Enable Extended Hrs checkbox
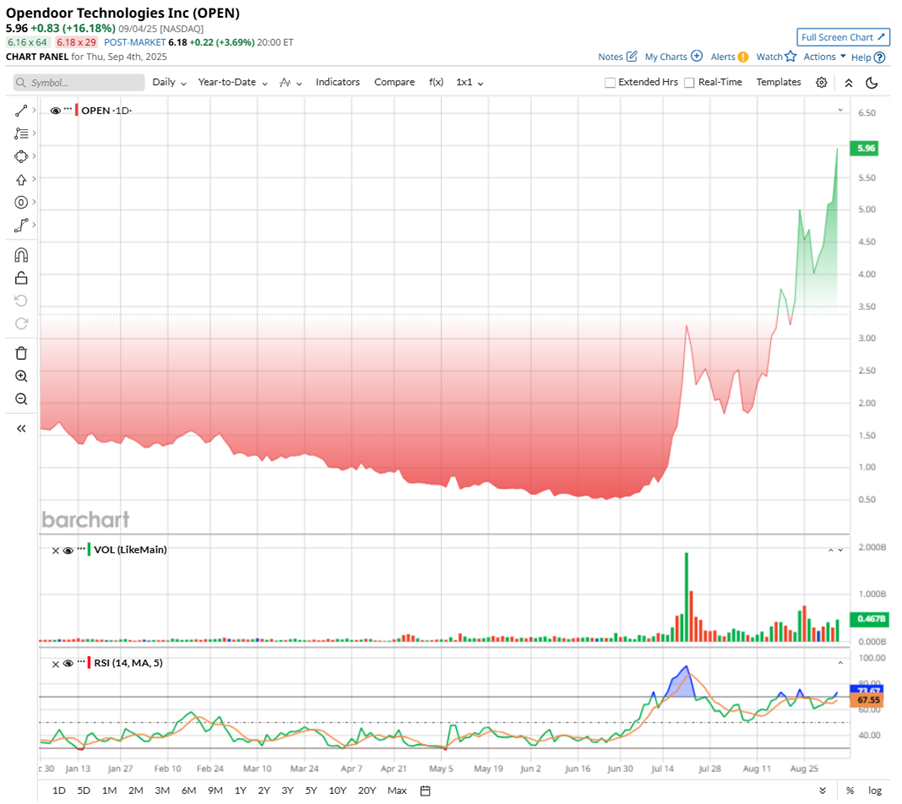The height and width of the screenshot is (804, 902). point(610,83)
